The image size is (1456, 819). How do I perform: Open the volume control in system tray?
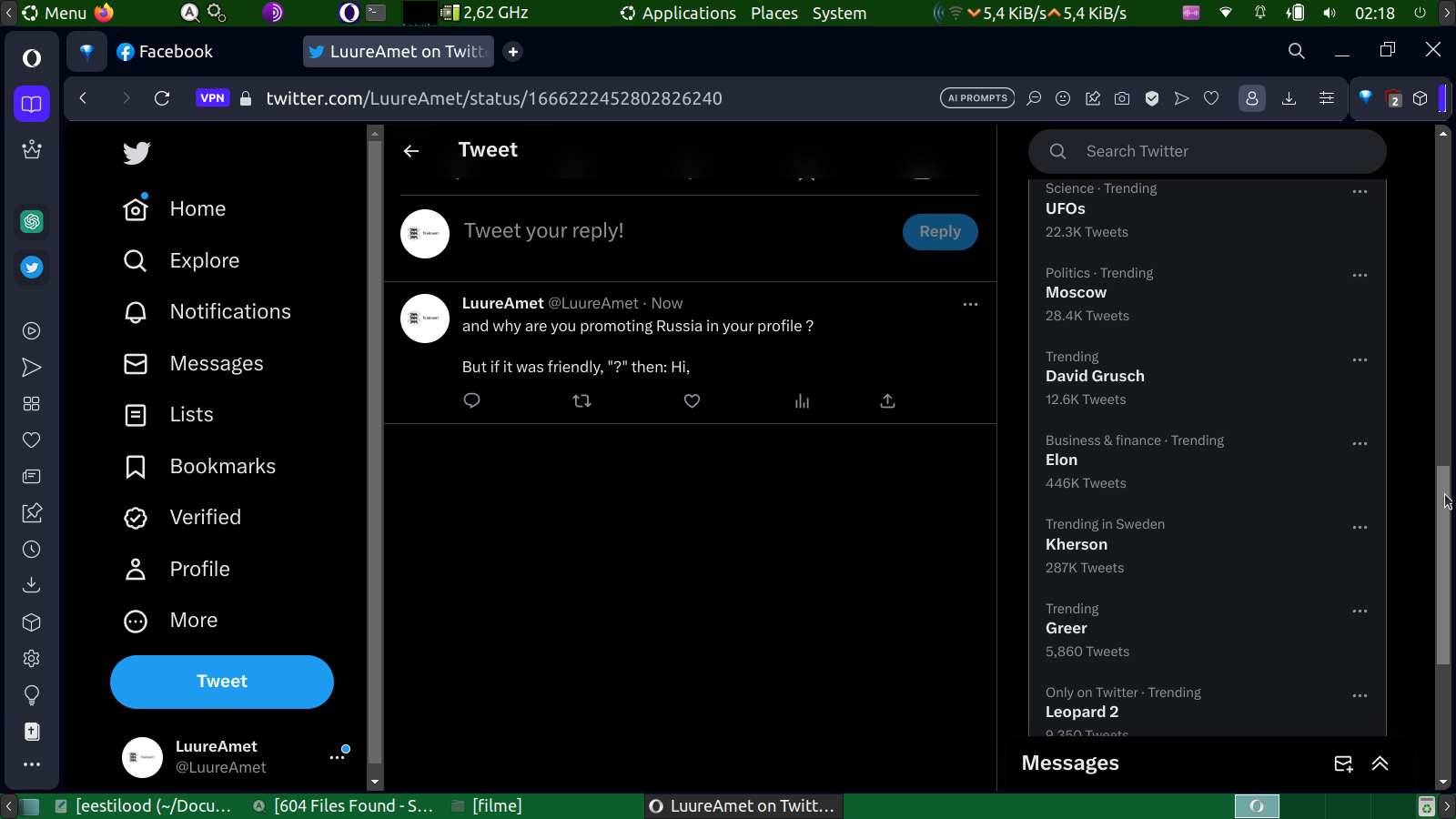1330,13
